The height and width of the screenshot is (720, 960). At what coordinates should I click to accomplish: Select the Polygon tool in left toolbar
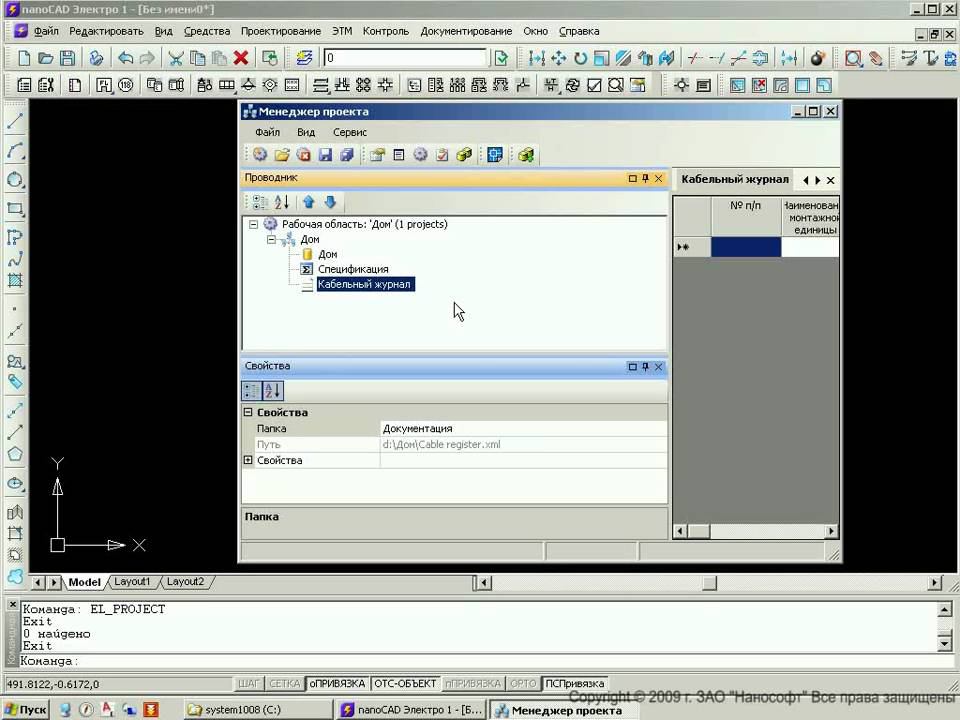15,454
